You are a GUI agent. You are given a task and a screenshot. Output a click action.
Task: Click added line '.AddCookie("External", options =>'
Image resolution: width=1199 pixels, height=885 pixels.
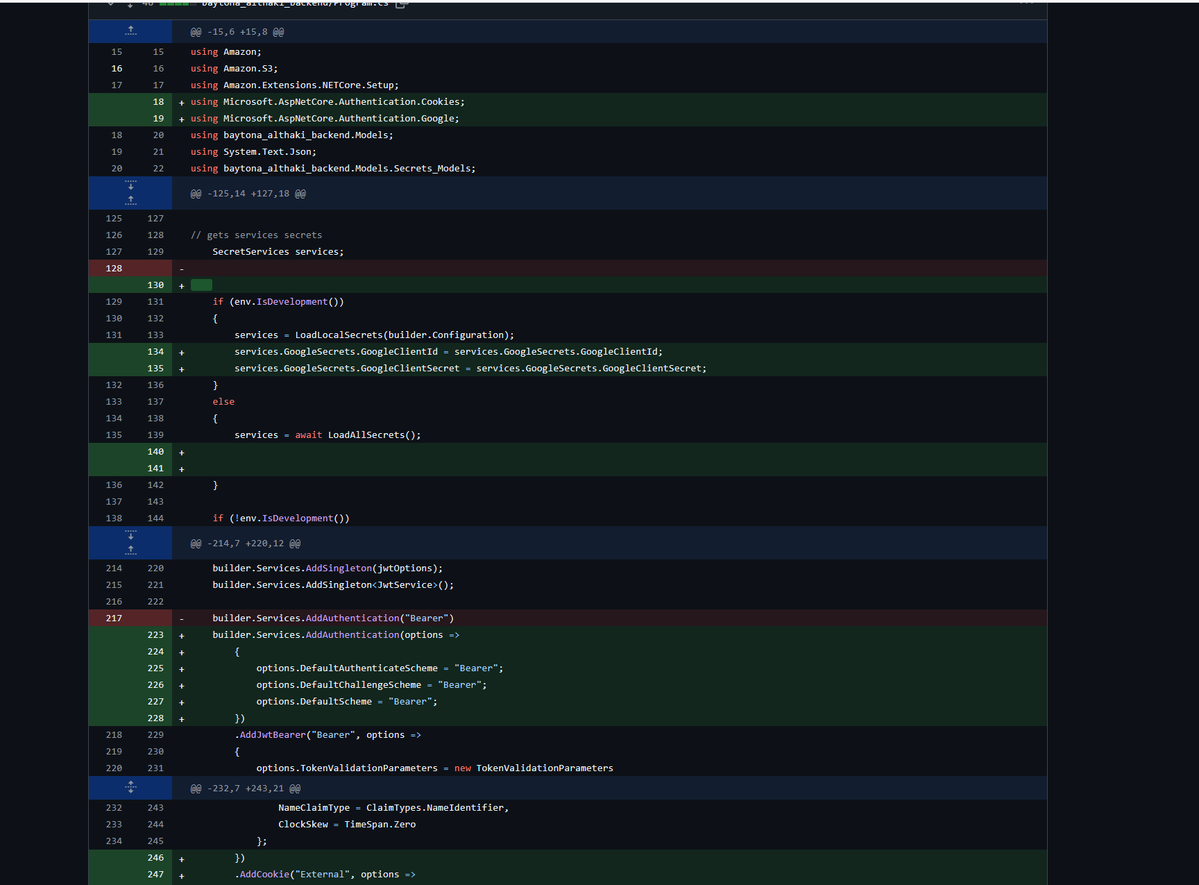pos(325,874)
